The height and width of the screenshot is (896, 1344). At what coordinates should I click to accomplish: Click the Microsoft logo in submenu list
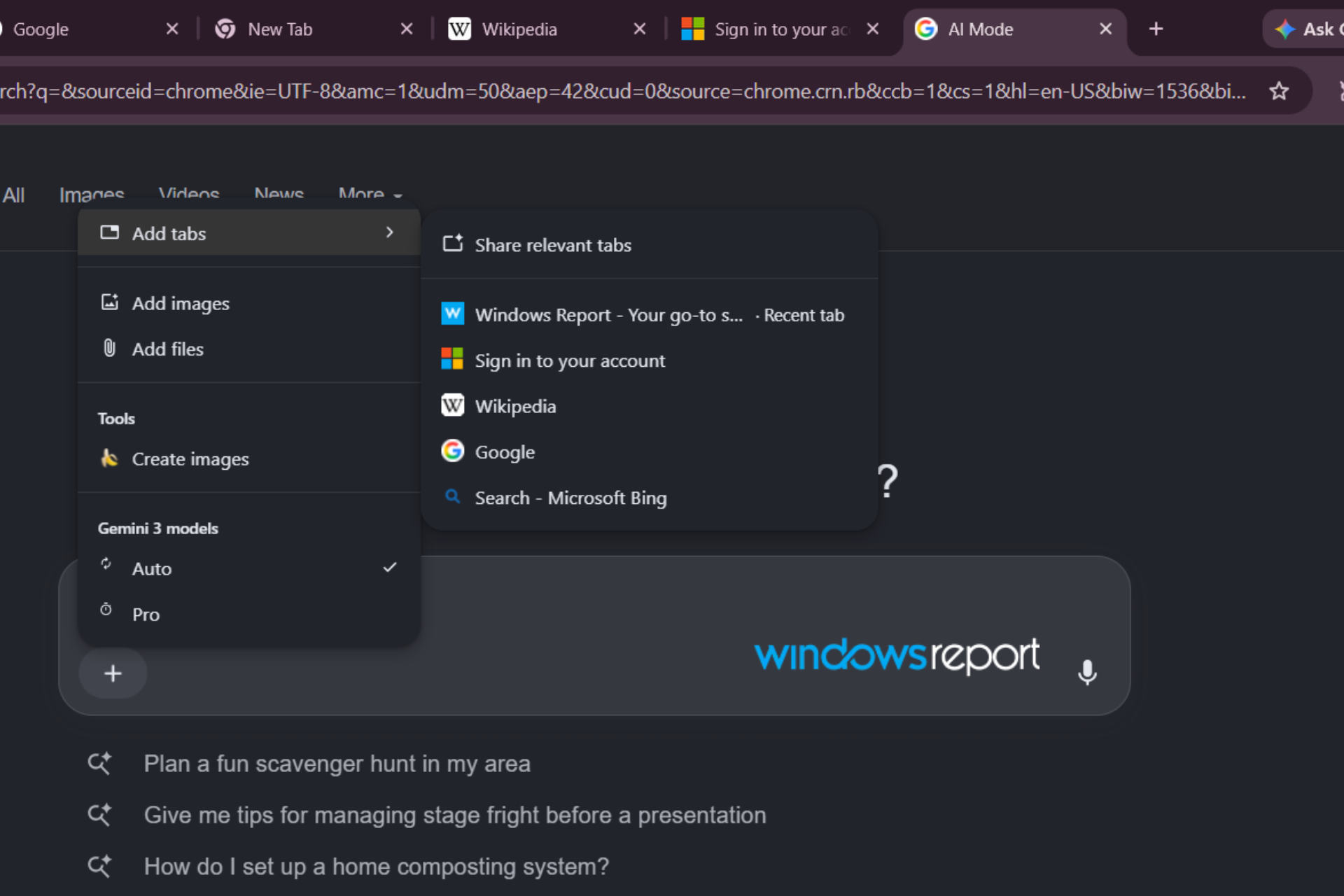(452, 358)
